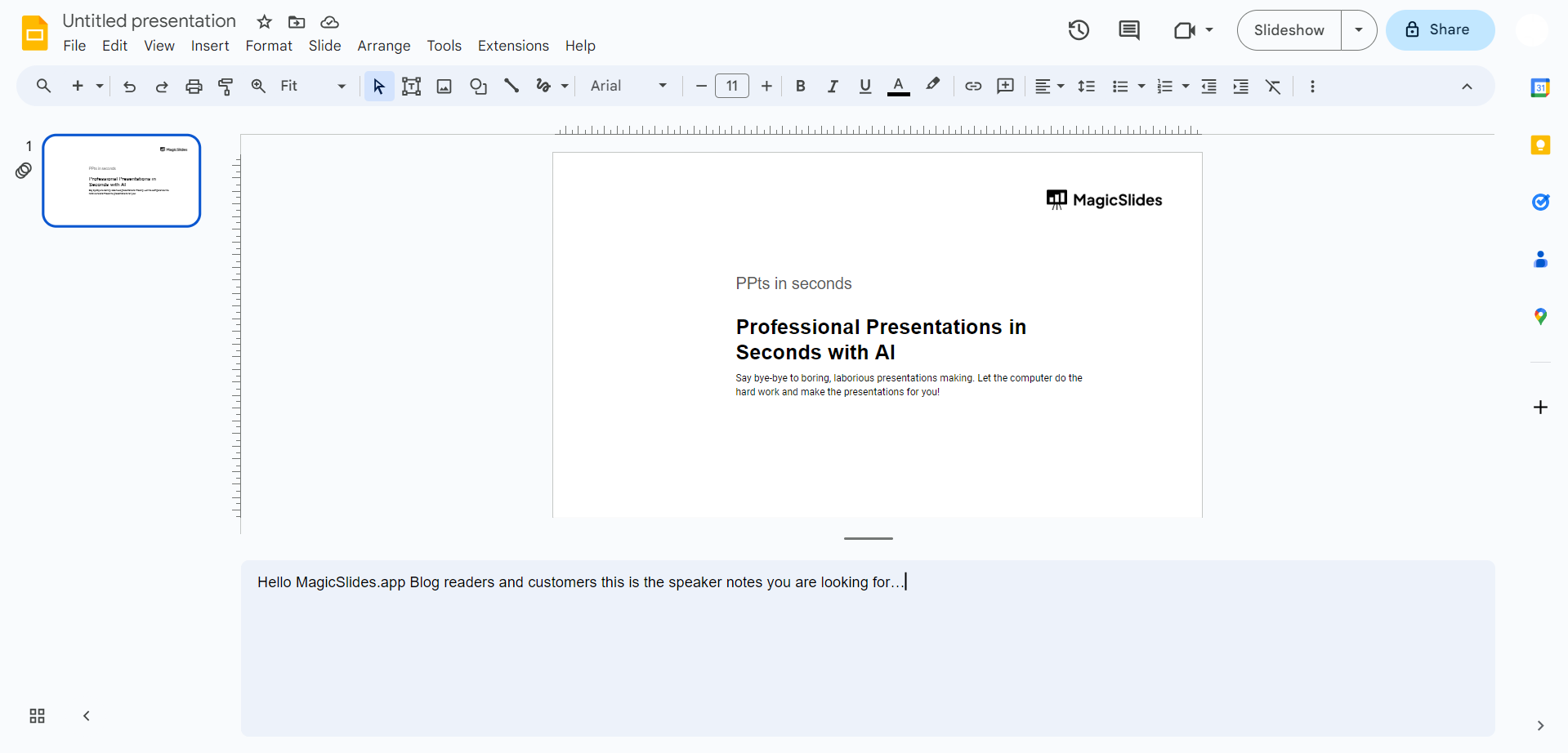
Task: Open more toolbar options three dots
Action: point(1313,86)
